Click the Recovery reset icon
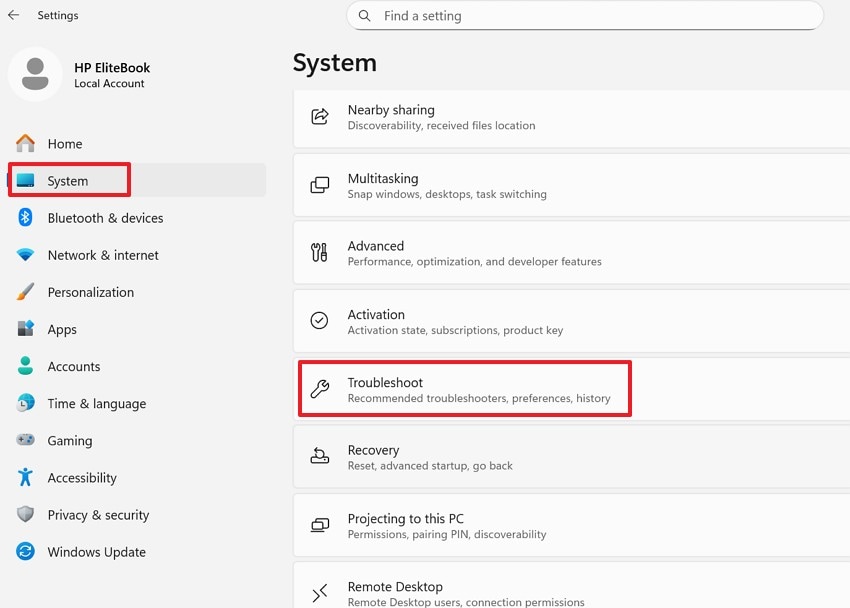Screen dimensions: 850x608 319,456
